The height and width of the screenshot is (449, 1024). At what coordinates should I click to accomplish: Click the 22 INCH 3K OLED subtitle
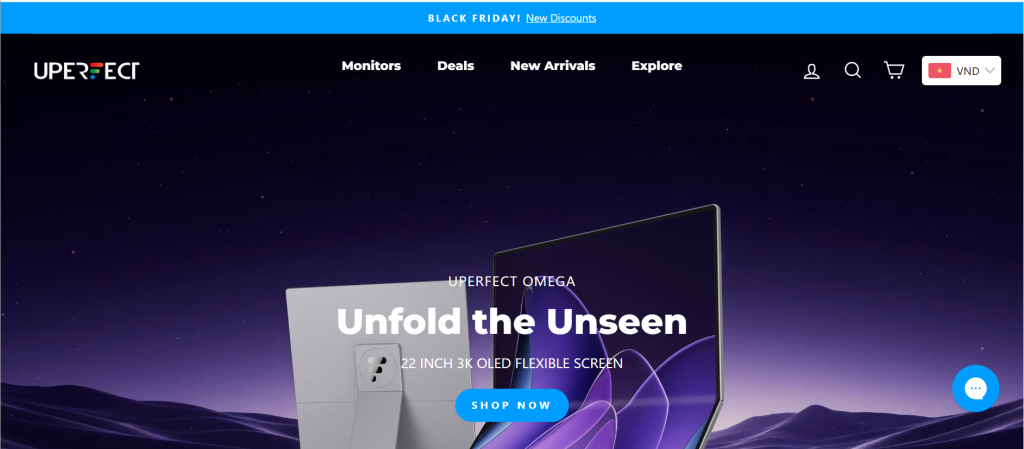[x=511, y=363]
